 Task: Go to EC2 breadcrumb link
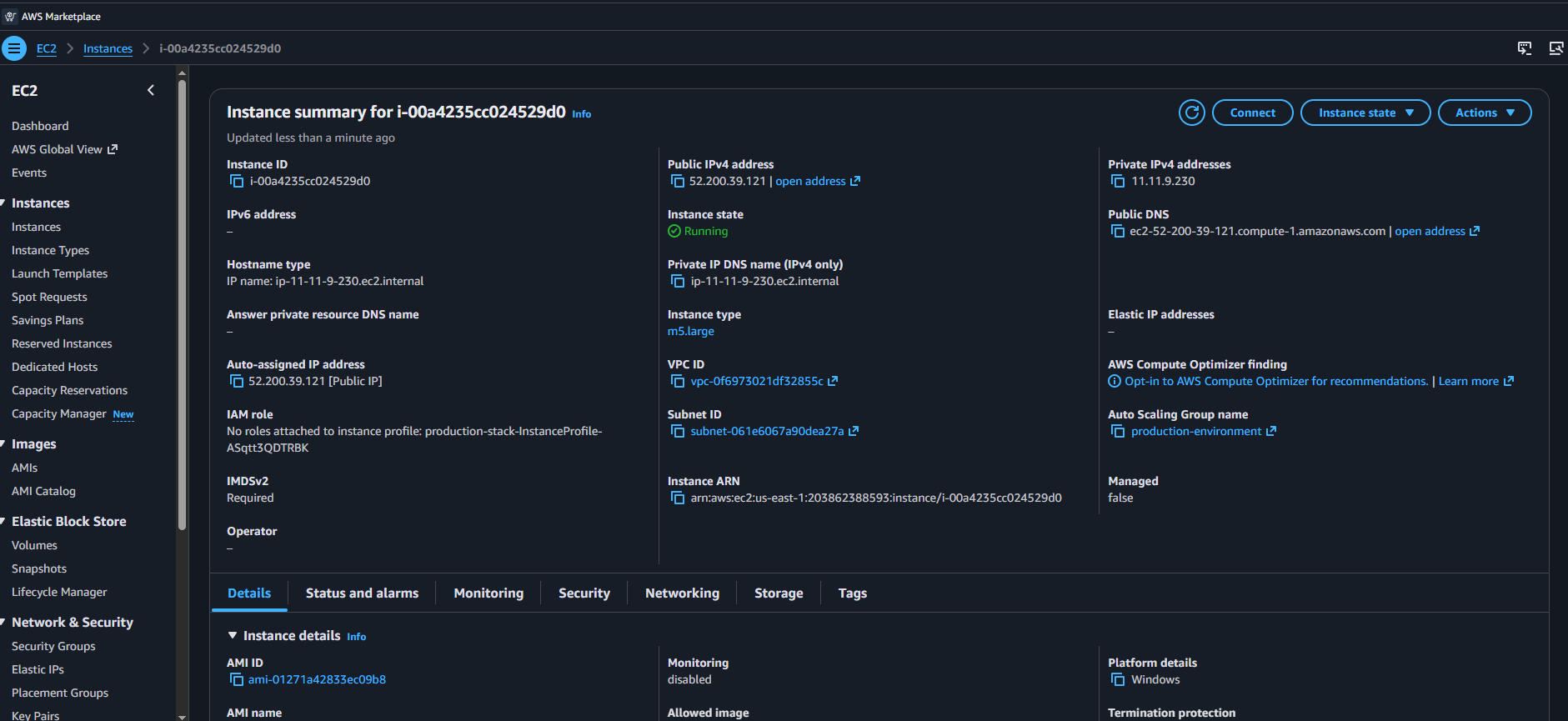47,48
